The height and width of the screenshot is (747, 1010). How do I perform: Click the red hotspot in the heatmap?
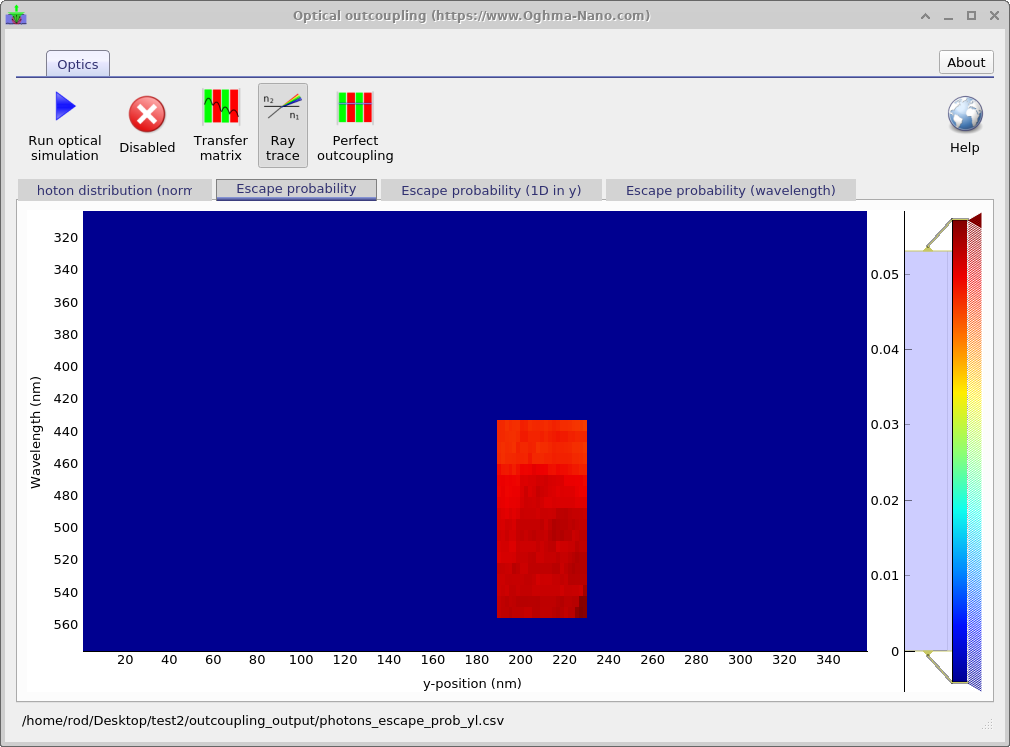pyautogui.click(x=541, y=520)
